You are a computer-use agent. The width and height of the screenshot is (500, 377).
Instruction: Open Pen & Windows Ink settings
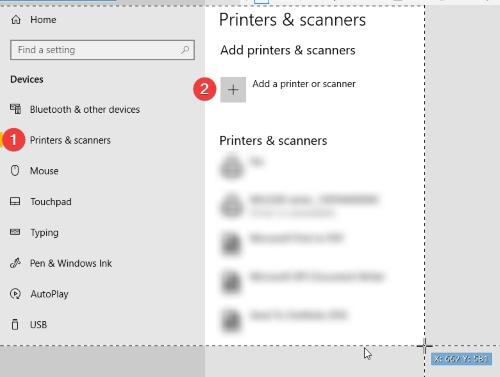coord(71,263)
